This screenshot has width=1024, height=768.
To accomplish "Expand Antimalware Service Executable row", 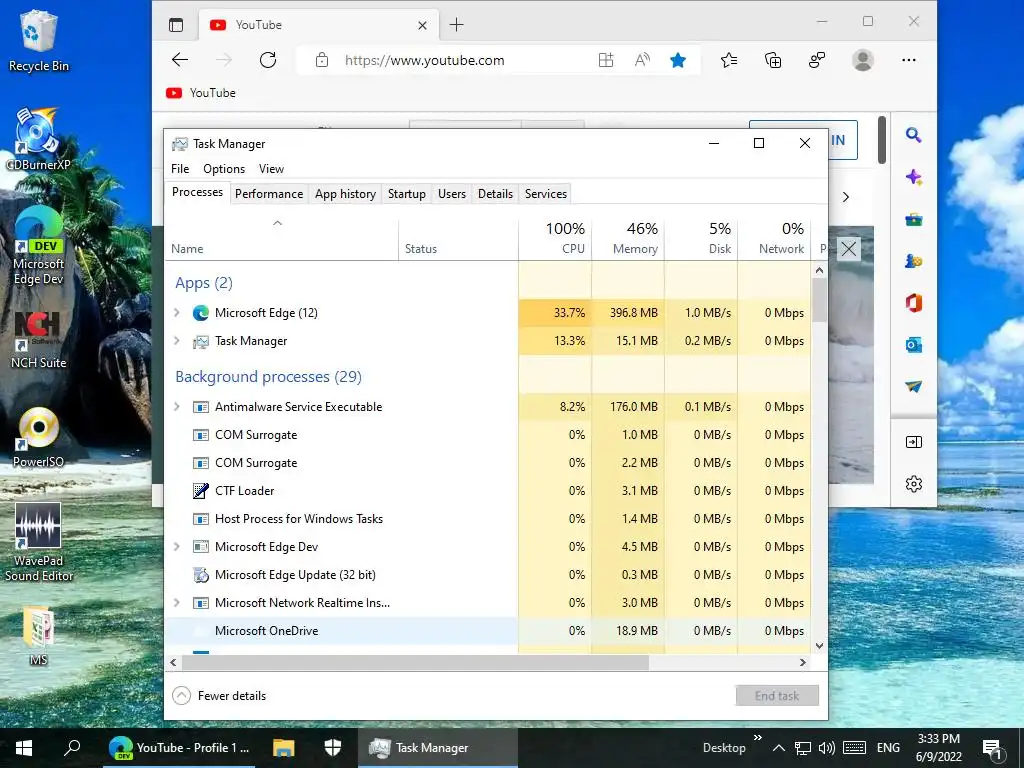I will click(176, 407).
